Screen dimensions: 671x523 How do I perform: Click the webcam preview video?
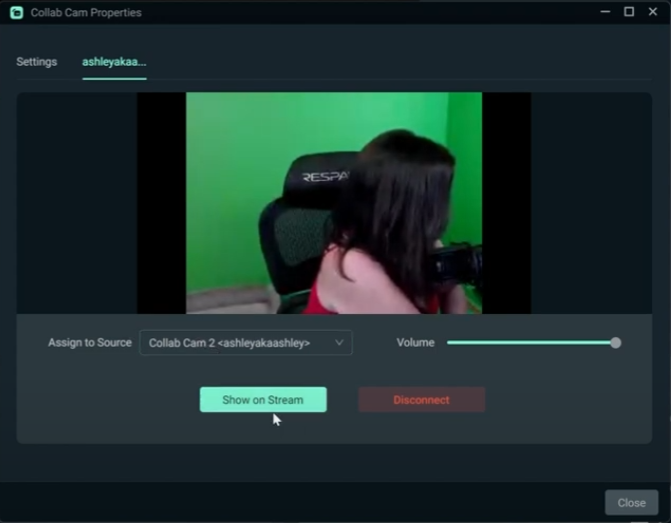click(x=334, y=203)
